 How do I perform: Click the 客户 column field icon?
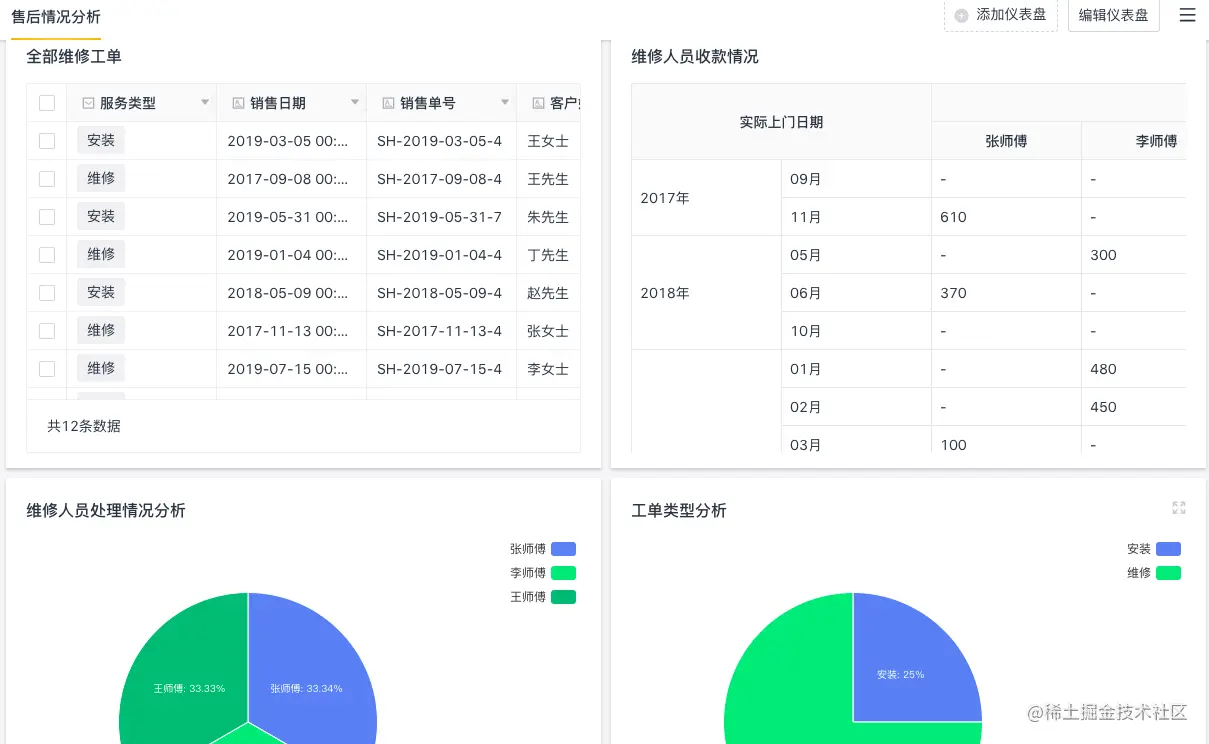click(538, 103)
